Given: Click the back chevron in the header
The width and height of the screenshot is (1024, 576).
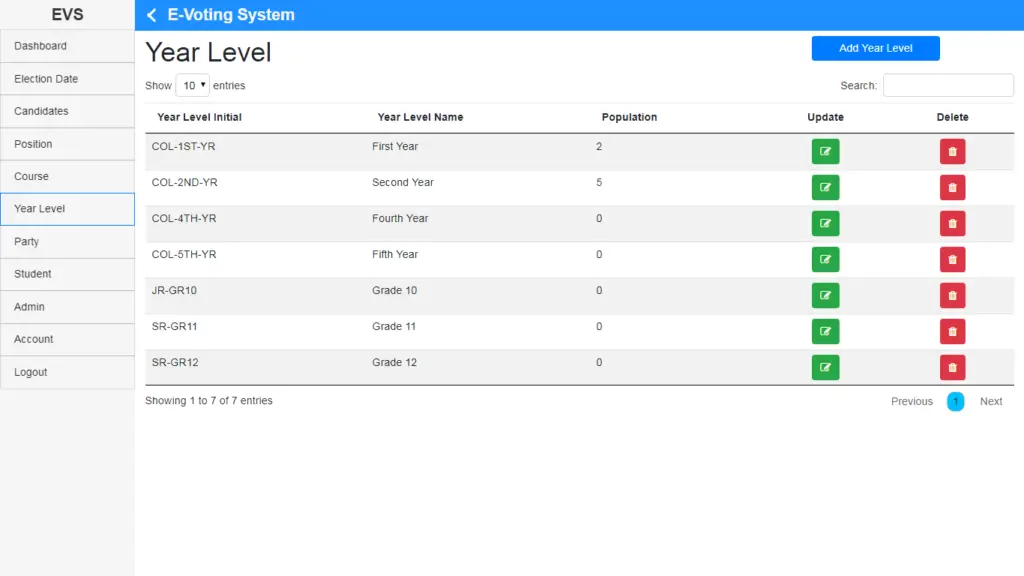Looking at the screenshot, I should [x=151, y=14].
